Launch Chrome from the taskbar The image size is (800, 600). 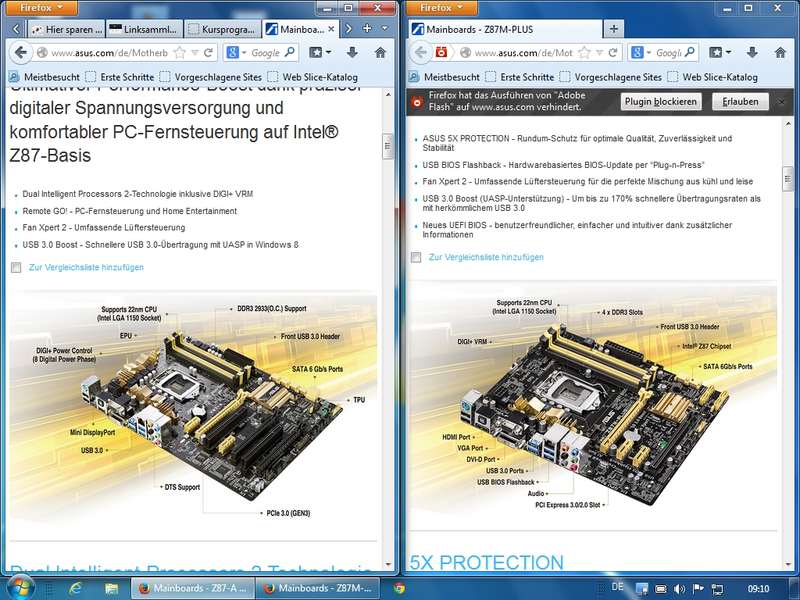(399, 588)
